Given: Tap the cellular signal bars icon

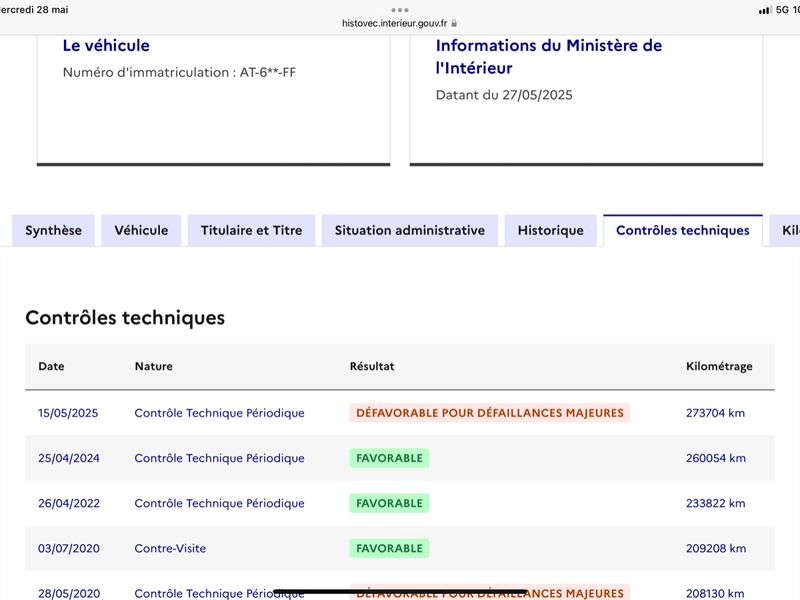Looking at the screenshot, I should 765,10.
